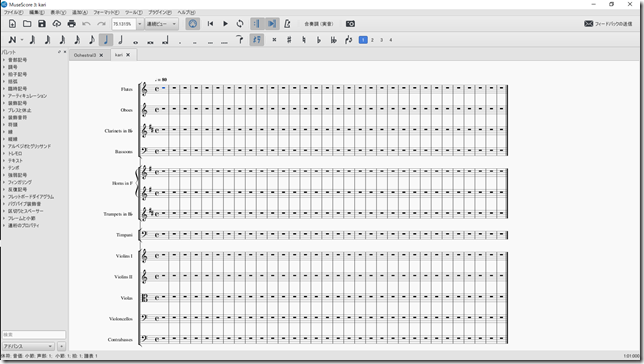Screen dimensions: 644x364
Task: Click the palette search field
Action: (34, 335)
